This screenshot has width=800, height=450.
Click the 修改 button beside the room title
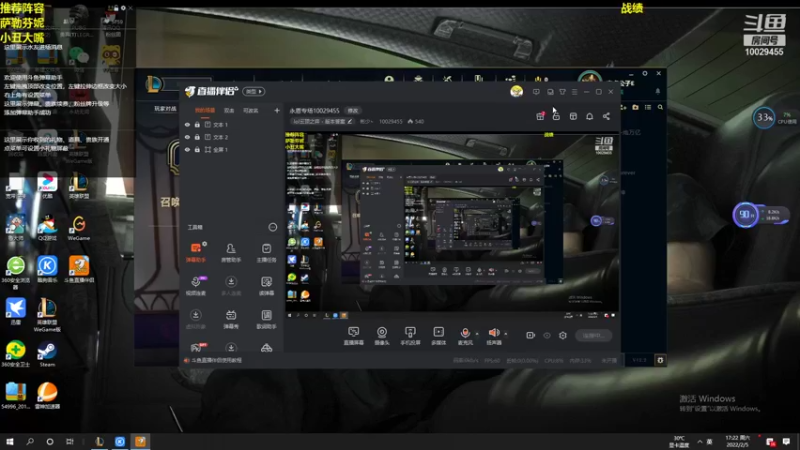[x=353, y=110]
